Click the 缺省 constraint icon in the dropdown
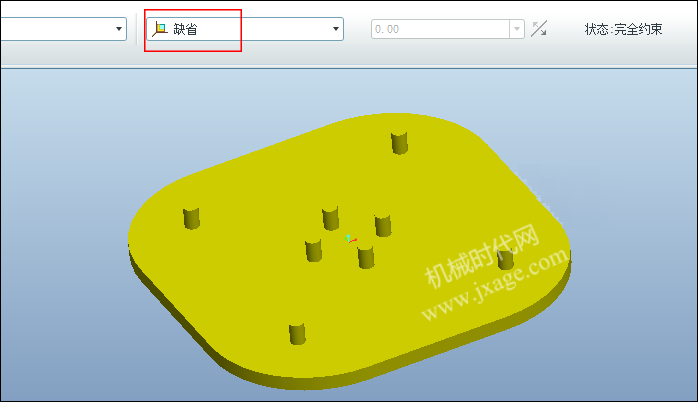This screenshot has width=698, height=402. coord(160,29)
